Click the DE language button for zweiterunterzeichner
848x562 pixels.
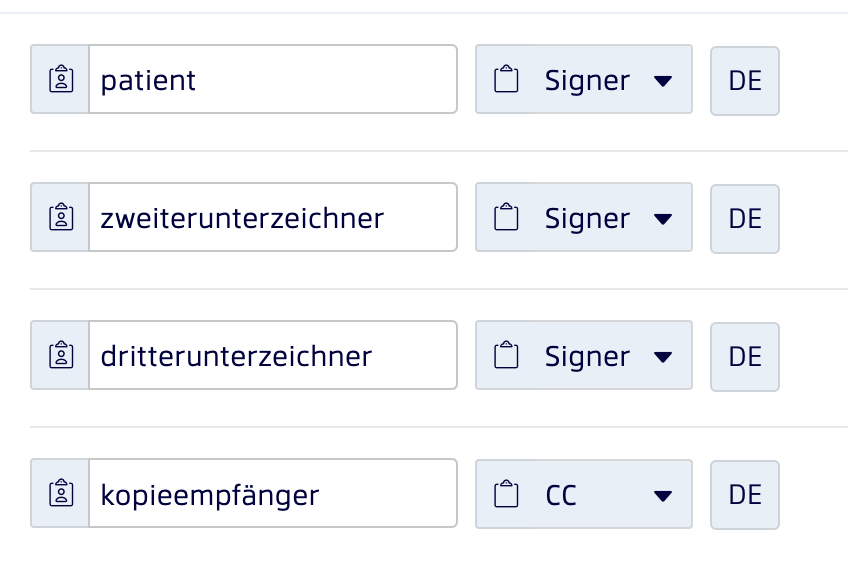click(745, 219)
